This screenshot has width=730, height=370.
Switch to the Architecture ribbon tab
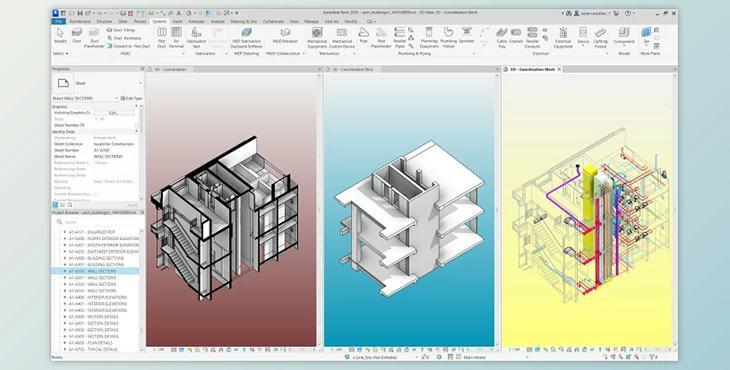(80, 21)
